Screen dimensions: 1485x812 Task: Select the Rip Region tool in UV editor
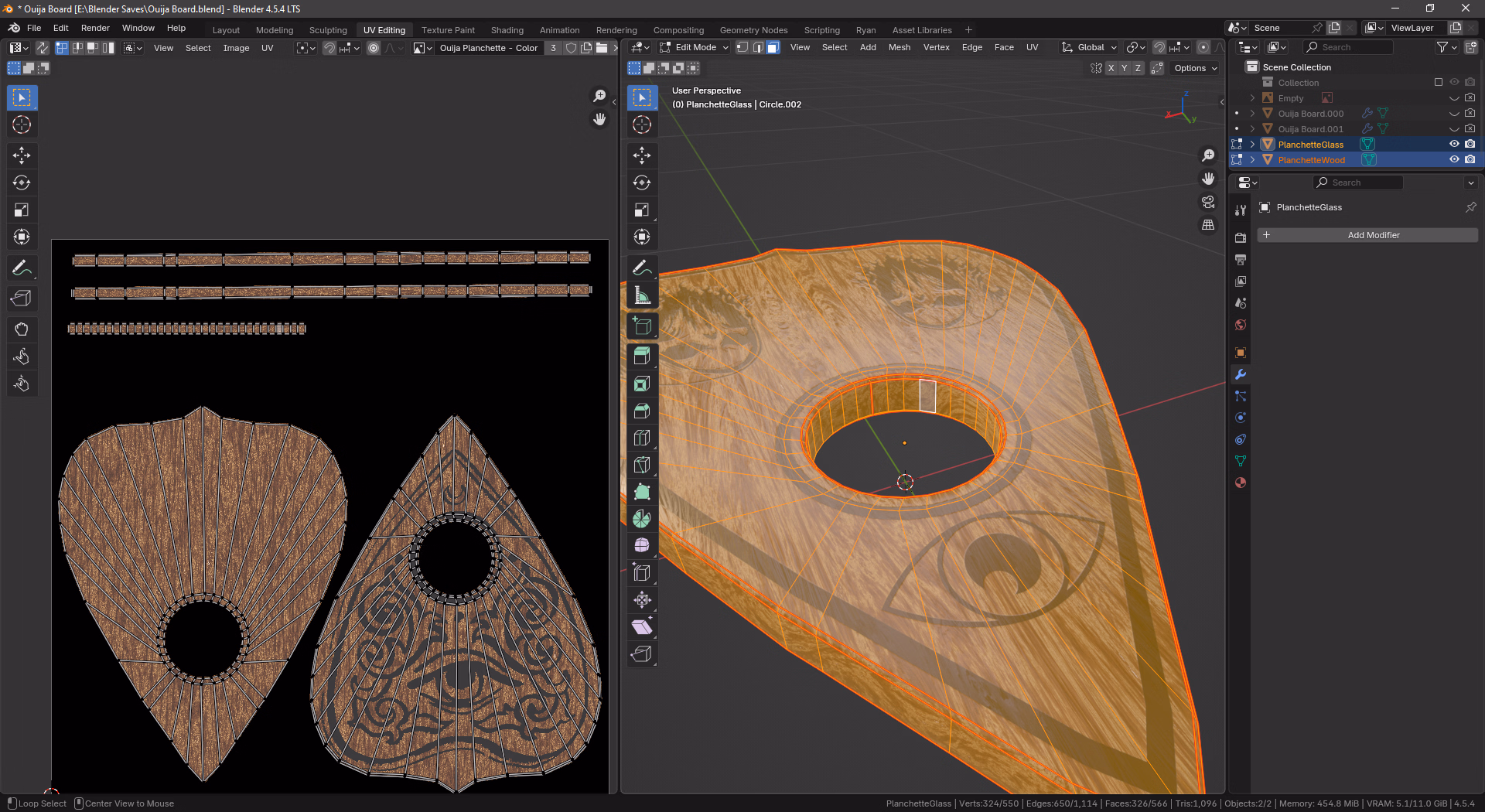click(21, 299)
